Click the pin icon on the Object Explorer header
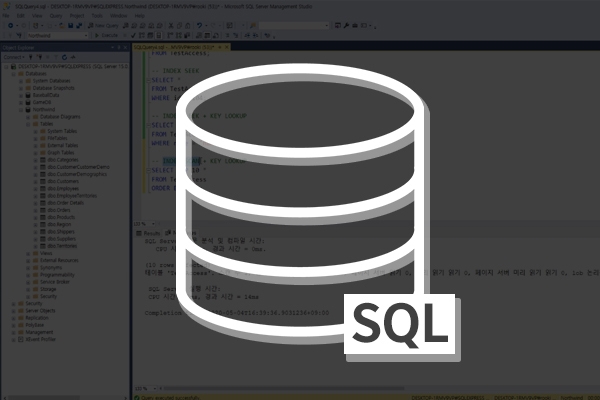600x400 pixels. coord(119,47)
